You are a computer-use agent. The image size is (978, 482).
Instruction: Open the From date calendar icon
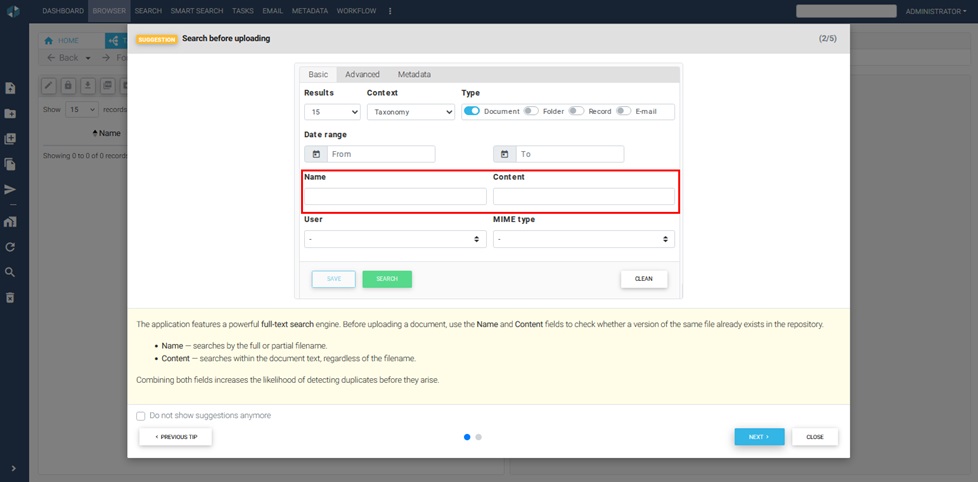316,154
